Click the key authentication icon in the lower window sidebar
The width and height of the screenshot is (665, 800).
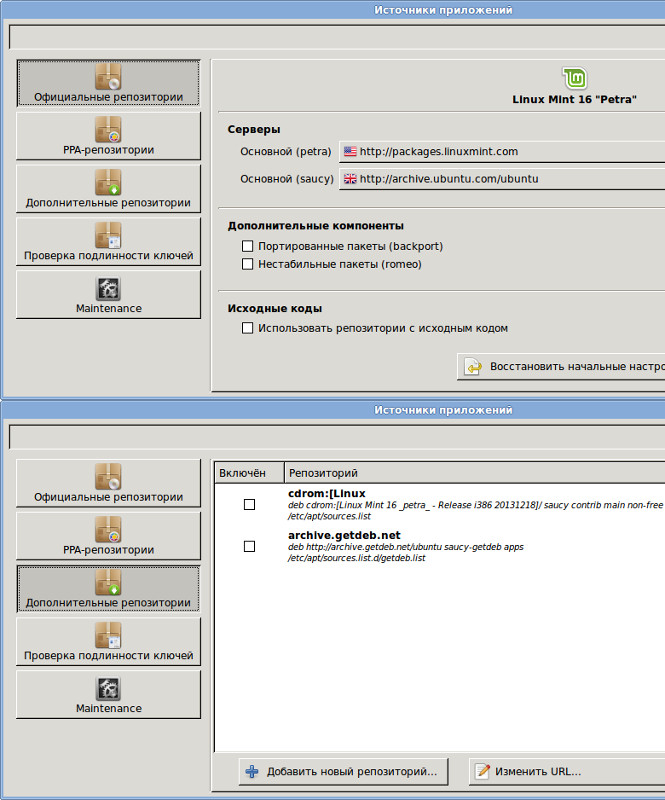coord(108,636)
